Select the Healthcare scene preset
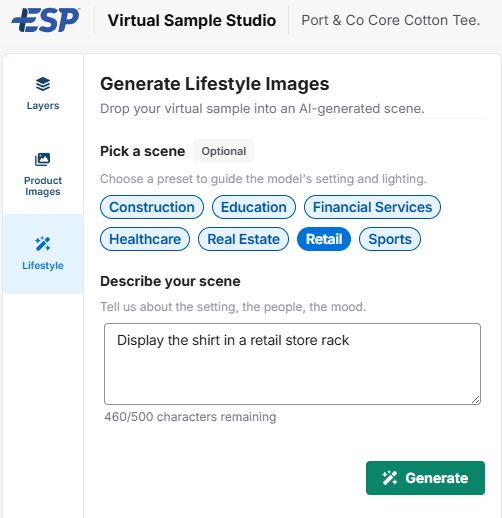 pyautogui.click(x=145, y=239)
